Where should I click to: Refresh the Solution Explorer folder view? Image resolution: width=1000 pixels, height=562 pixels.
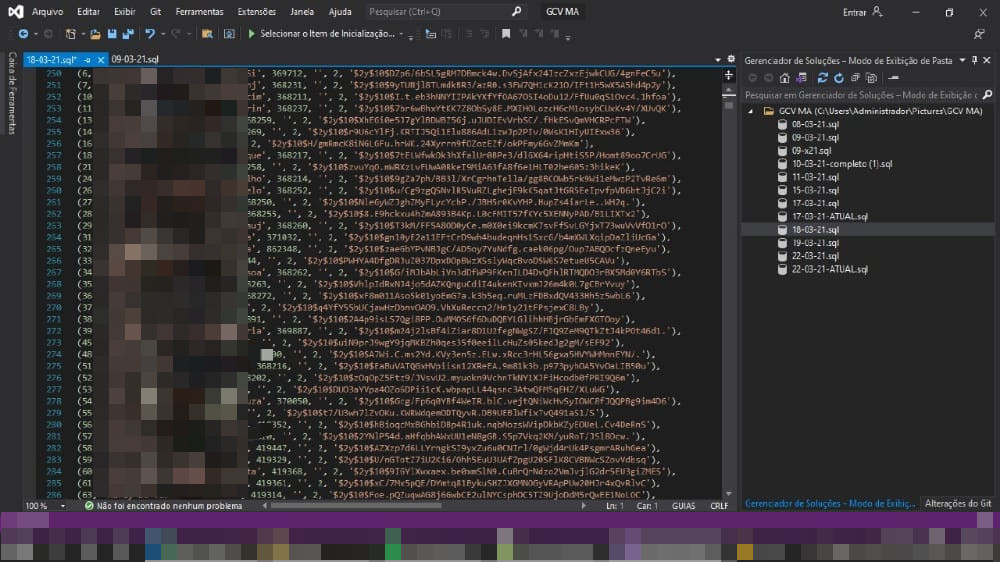coord(839,78)
